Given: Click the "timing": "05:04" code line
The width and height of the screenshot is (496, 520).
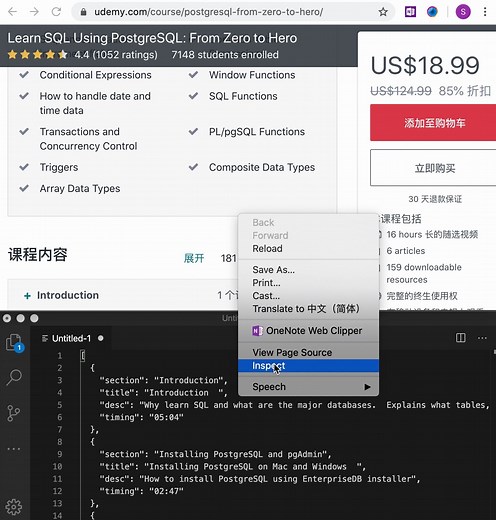Looking at the screenshot, I should click(x=142, y=417).
